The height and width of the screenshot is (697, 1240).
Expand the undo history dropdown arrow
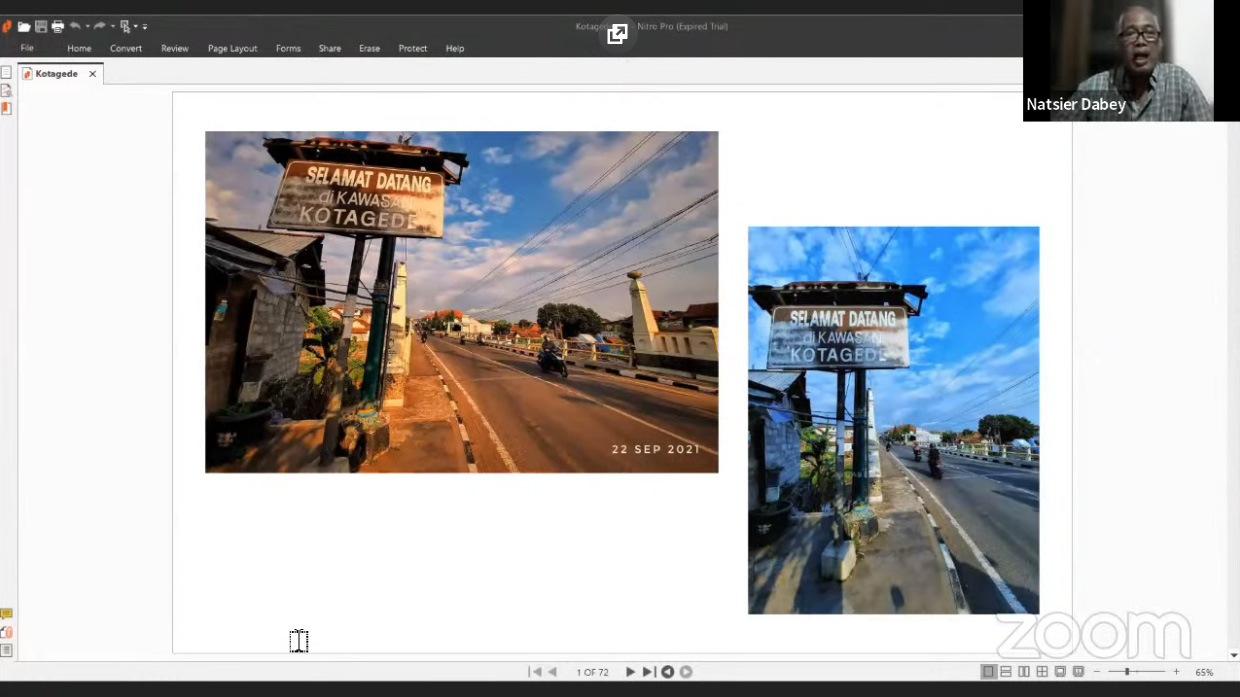coord(87,27)
